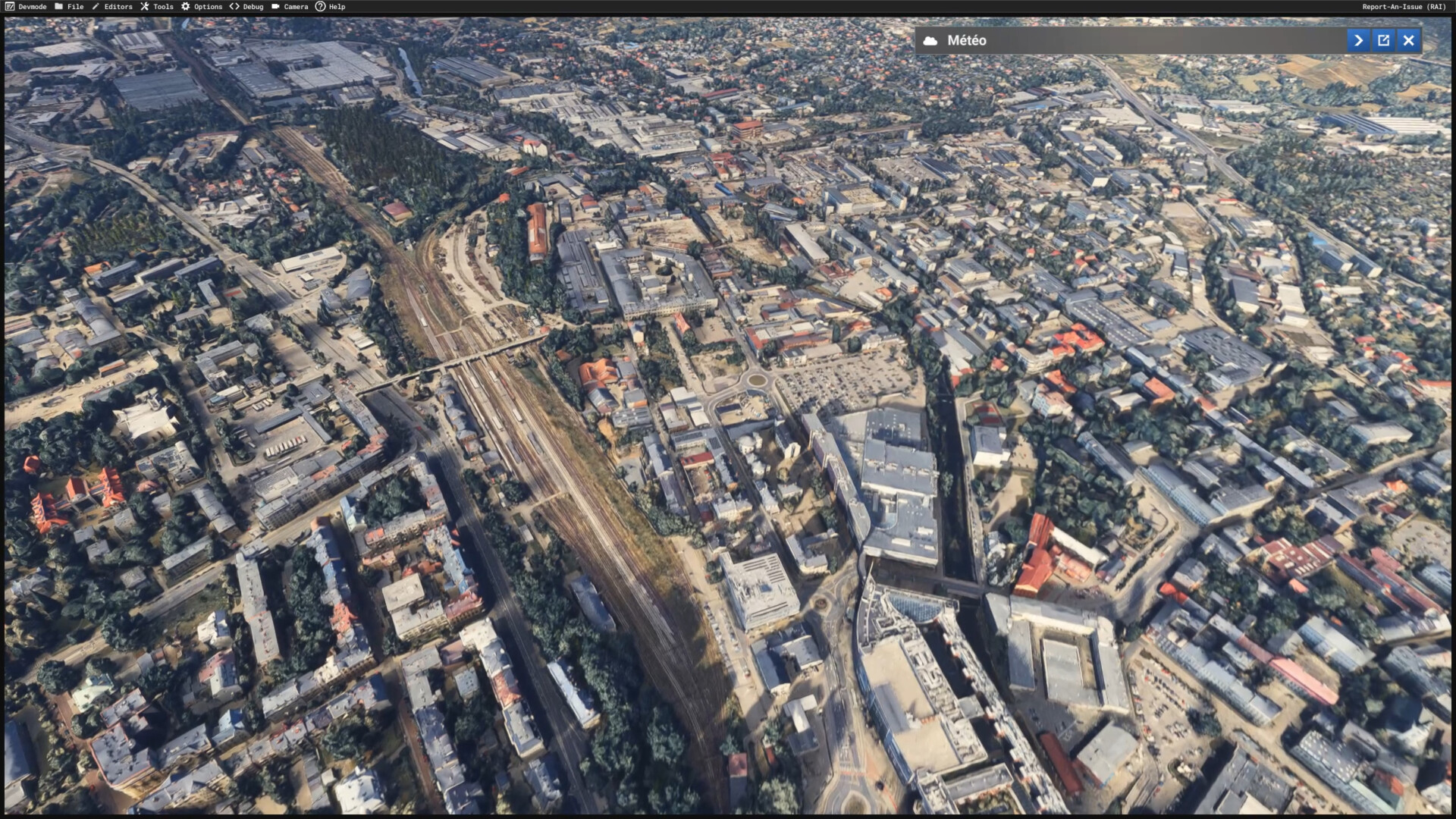This screenshot has height=819, width=1456.
Task: Open the Tools menu
Action: [163, 7]
